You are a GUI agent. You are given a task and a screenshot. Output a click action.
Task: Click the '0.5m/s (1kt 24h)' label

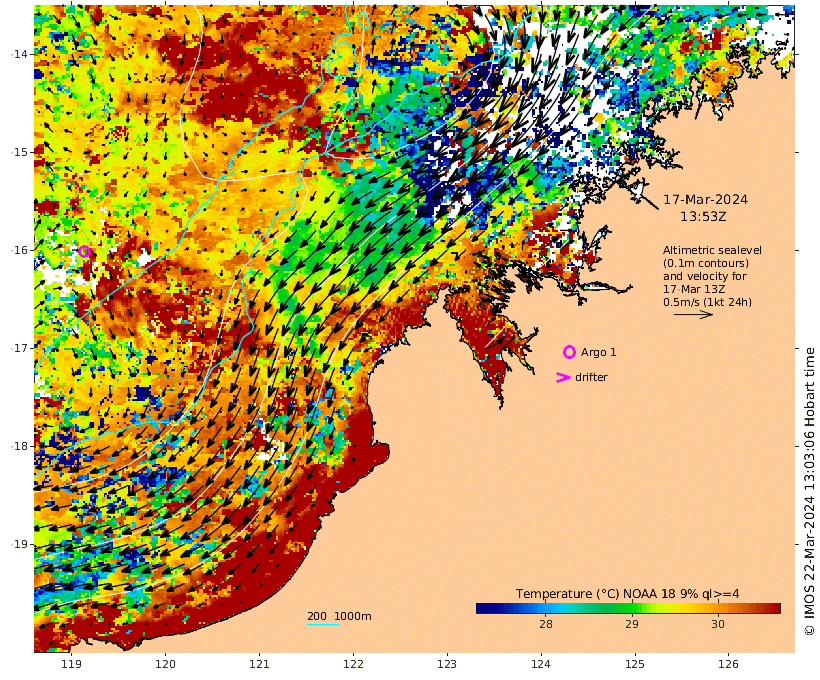(708, 302)
